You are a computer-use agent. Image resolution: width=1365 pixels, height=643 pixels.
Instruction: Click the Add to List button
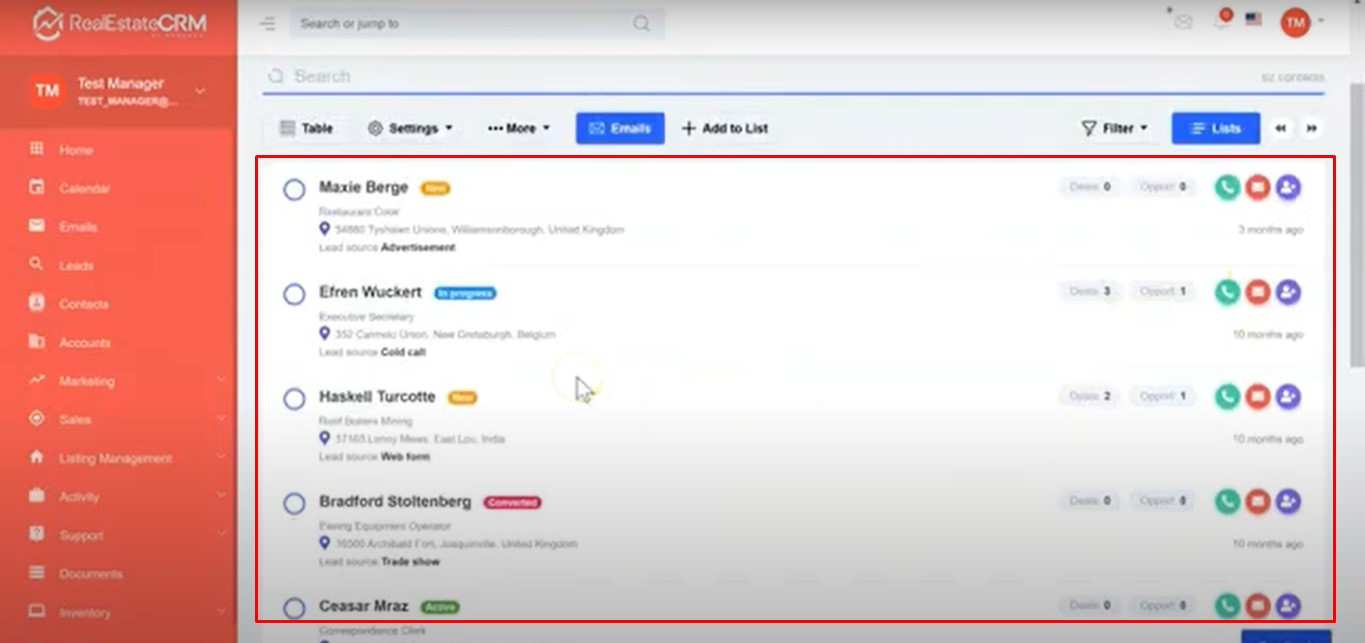(725, 128)
